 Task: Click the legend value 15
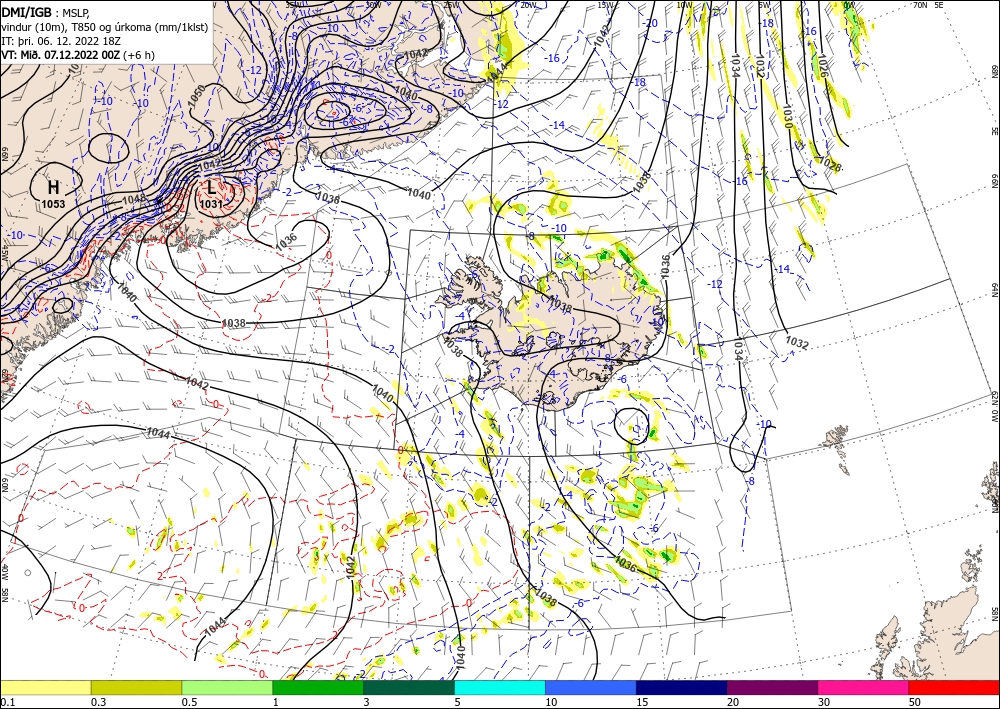pyautogui.click(x=643, y=702)
